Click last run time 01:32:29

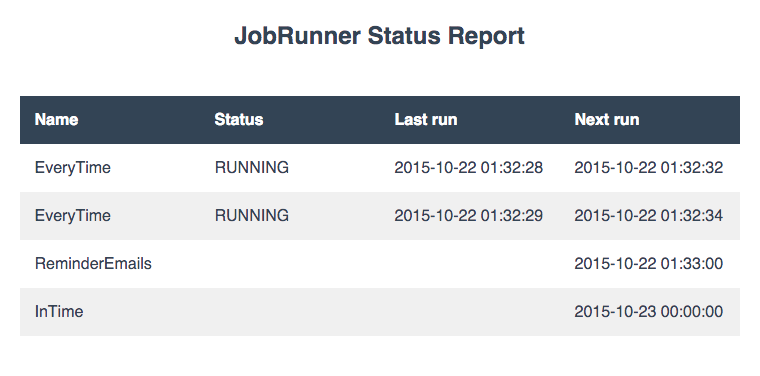pyautogui.click(x=469, y=216)
